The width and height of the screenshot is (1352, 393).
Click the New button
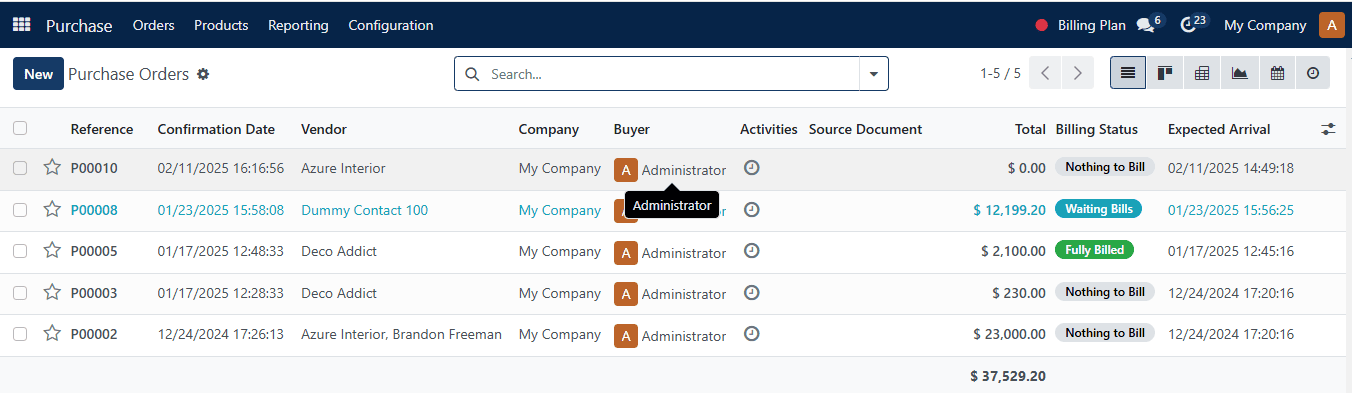(x=38, y=74)
